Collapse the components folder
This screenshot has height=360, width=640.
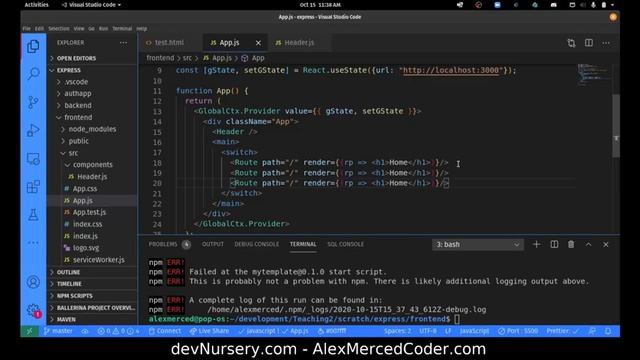(92, 164)
